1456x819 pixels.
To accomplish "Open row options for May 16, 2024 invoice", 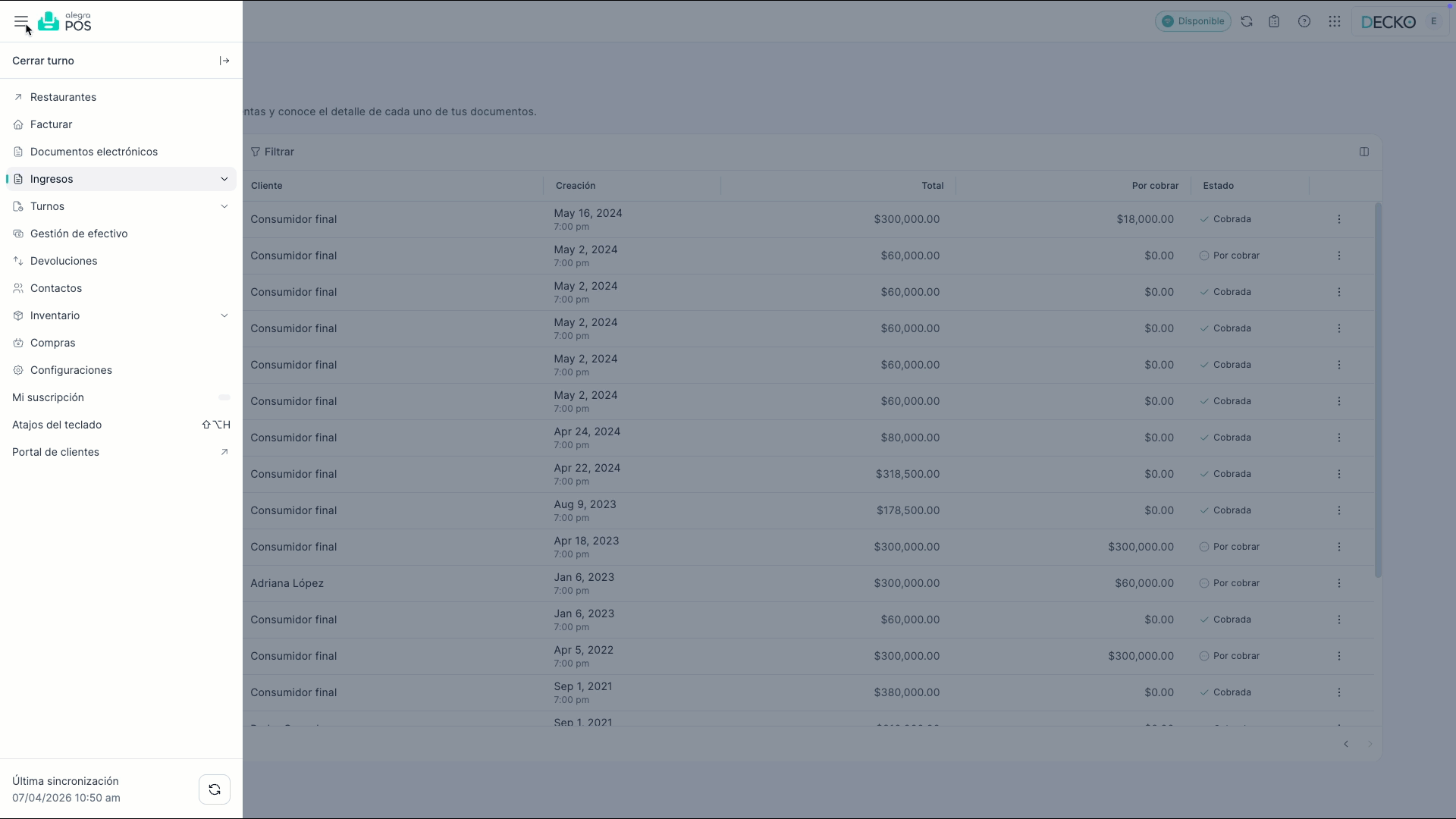I will [1339, 219].
